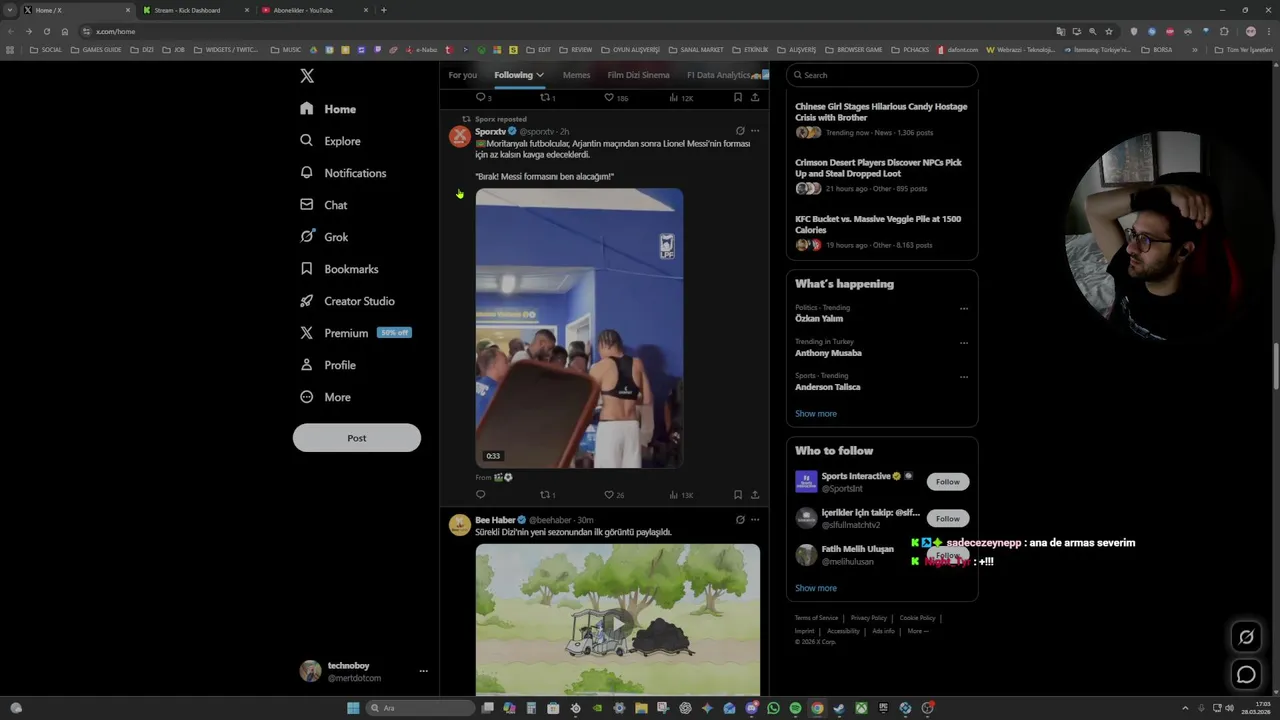Open the floating Messages button at bottom right
Viewport: 1280px width, 720px height.
pos(1246,675)
